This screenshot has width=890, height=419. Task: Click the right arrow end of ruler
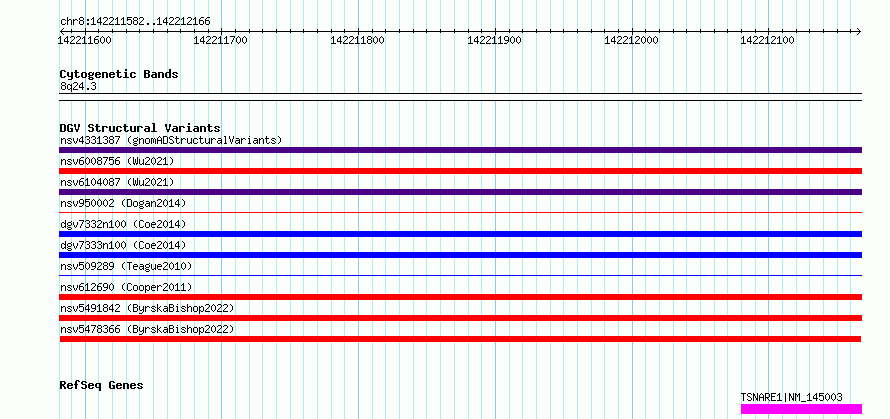pos(859,31)
